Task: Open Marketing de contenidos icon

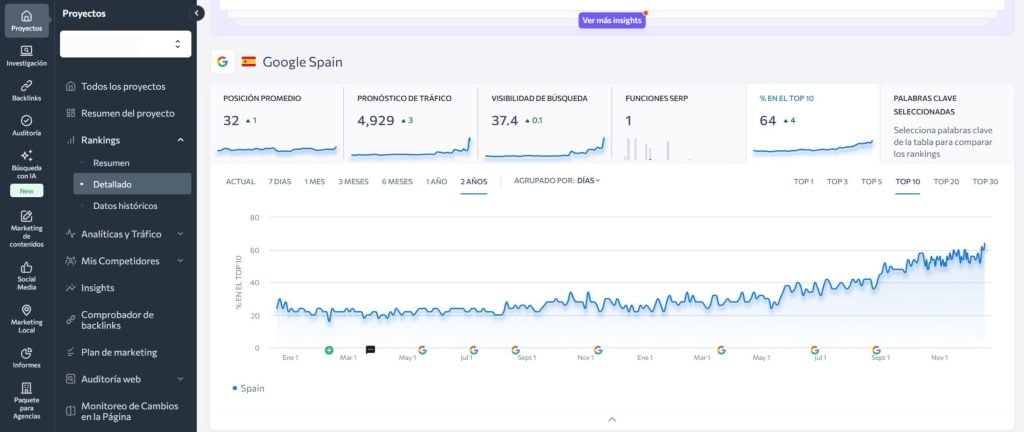Action: (26, 216)
